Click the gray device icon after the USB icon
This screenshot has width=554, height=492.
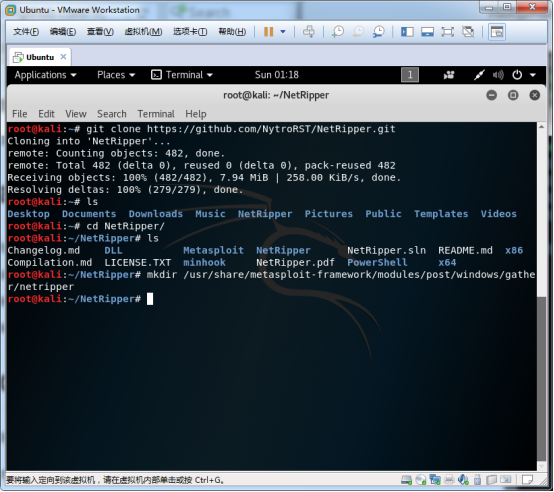click(x=491, y=480)
